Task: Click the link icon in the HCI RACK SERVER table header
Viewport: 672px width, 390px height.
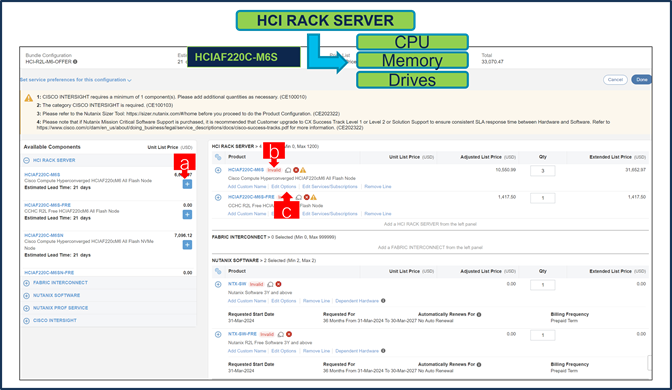Action: 218,157
